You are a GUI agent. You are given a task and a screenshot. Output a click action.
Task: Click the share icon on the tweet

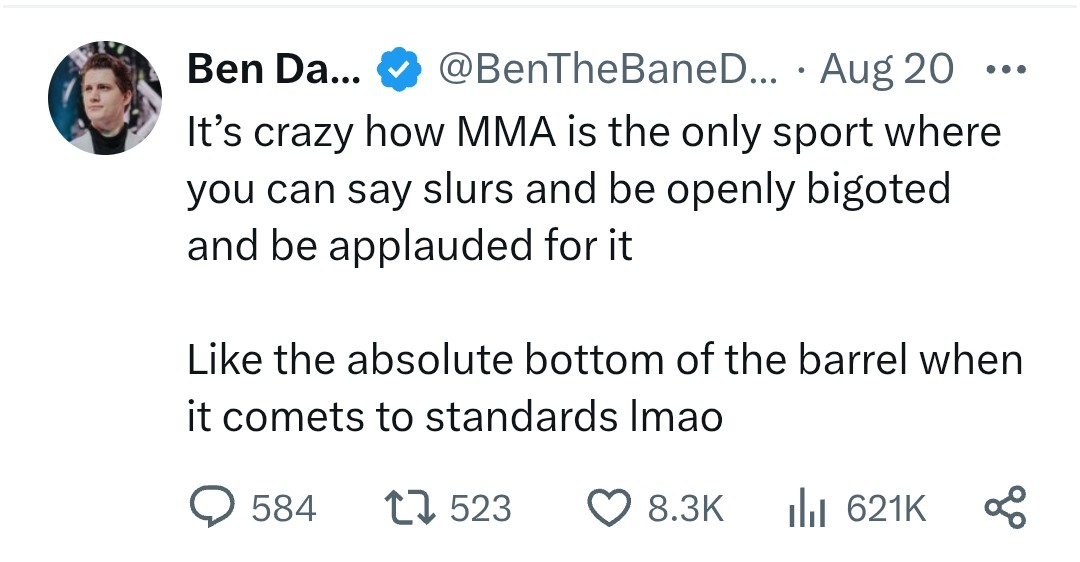1004,509
